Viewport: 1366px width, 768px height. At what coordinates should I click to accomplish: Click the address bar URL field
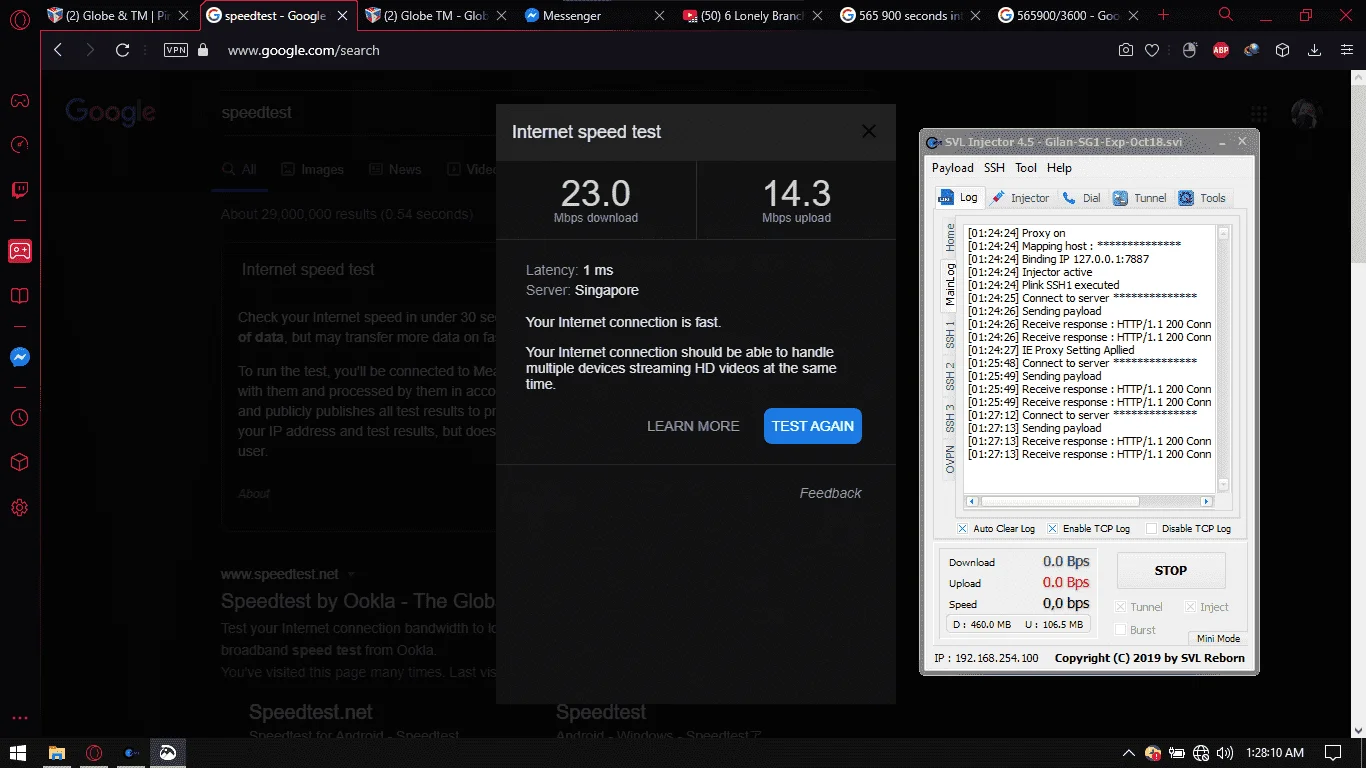point(660,50)
